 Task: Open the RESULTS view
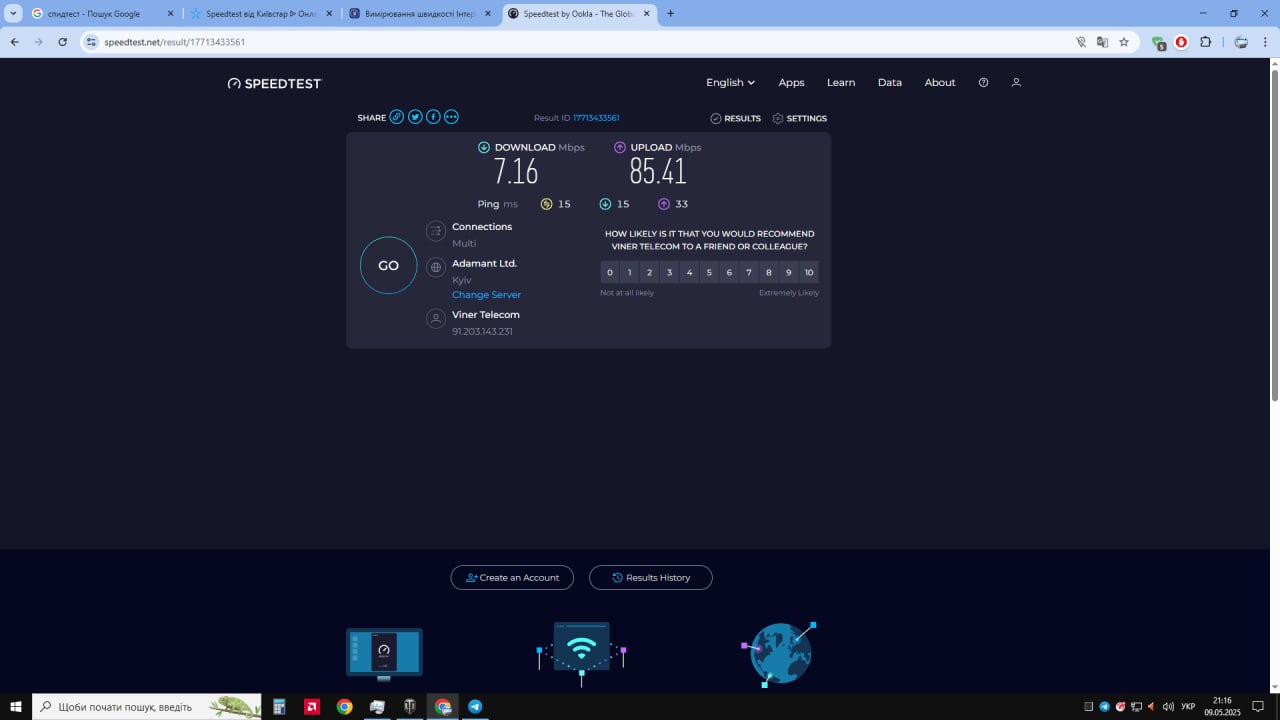click(736, 118)
